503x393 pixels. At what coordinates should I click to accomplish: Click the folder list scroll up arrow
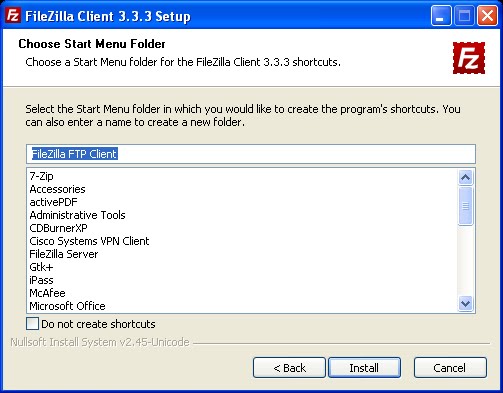coord(465,177)
